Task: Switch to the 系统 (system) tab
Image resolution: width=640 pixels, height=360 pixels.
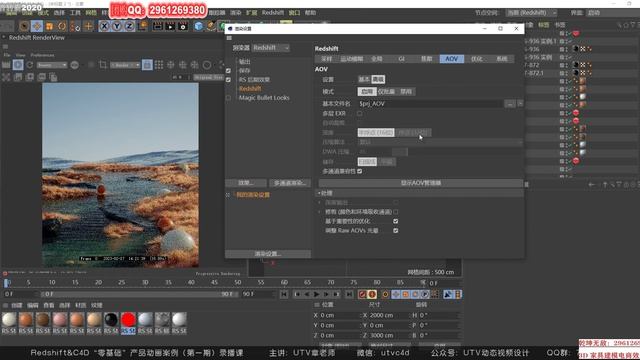Action: [501, 59]
